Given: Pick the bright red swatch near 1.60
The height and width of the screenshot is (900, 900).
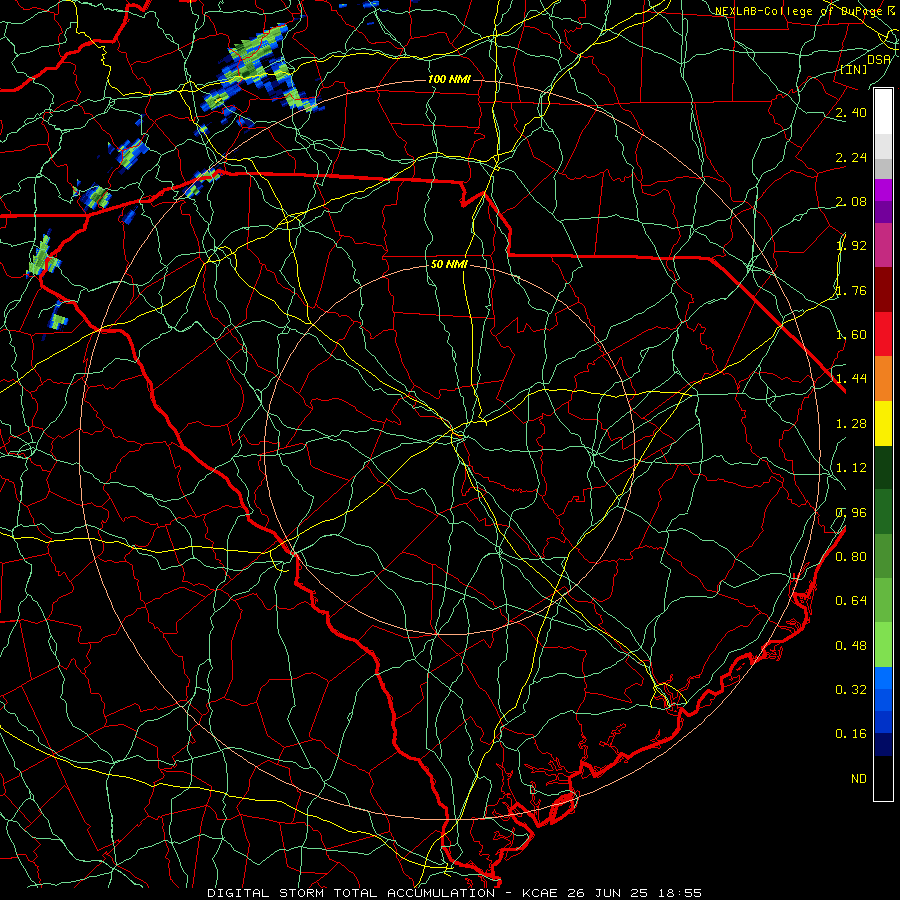Looking at the screenshot, I should [x=883, y=334].
